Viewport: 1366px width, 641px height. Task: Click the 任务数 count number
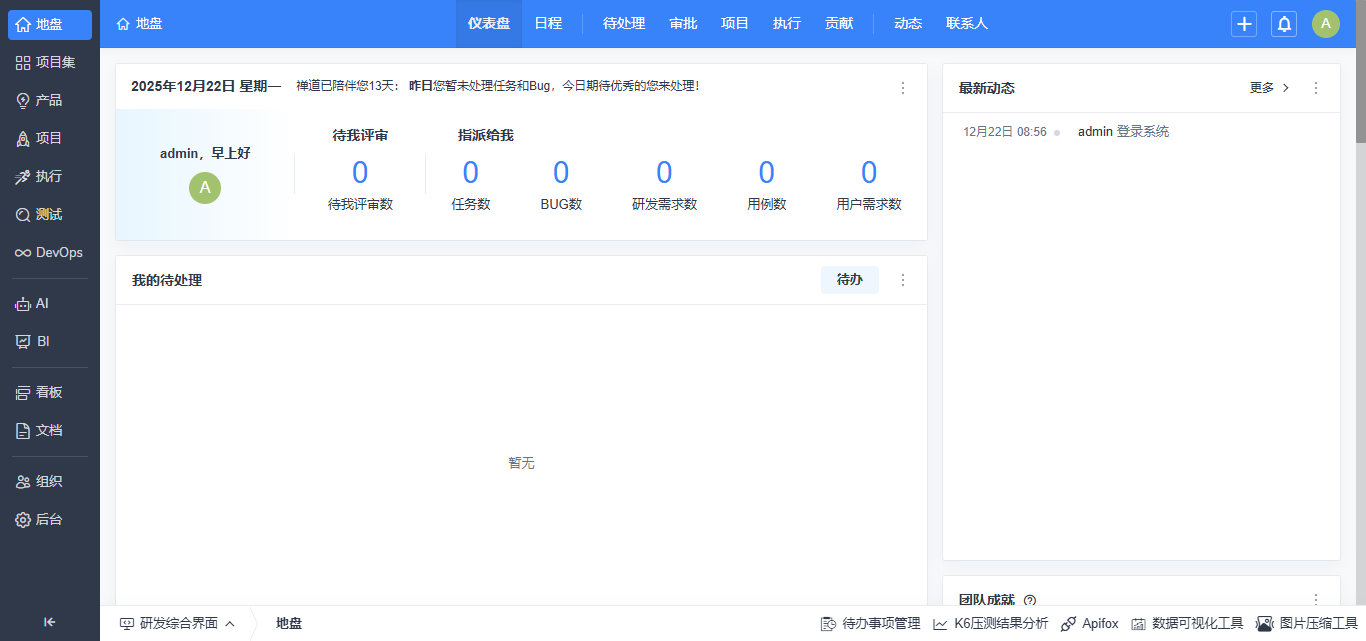click(x=470, y=173)
